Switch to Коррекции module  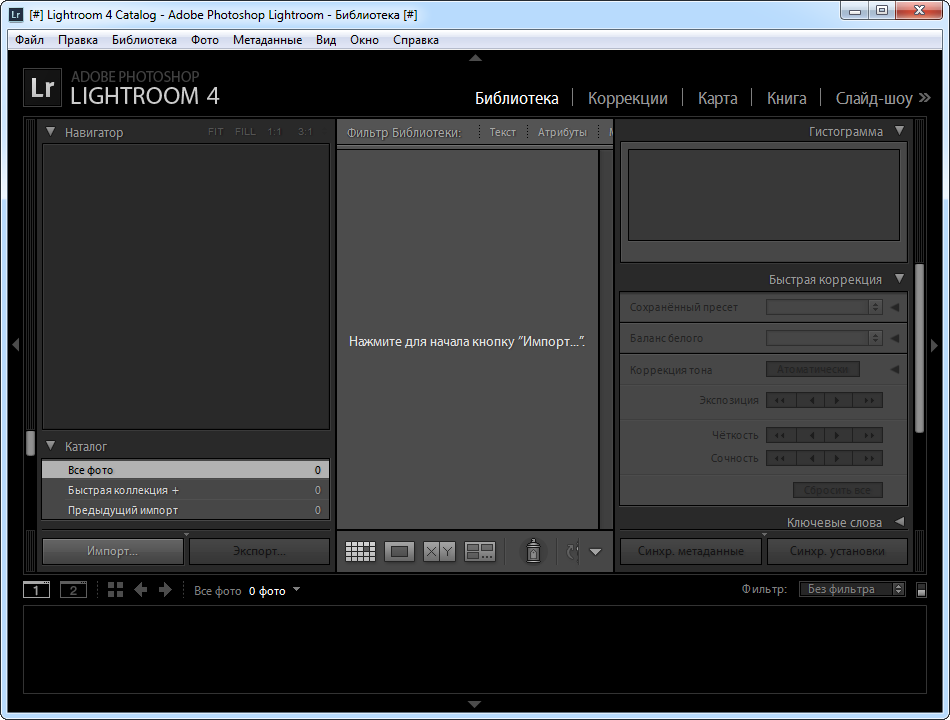pos(628,98)
